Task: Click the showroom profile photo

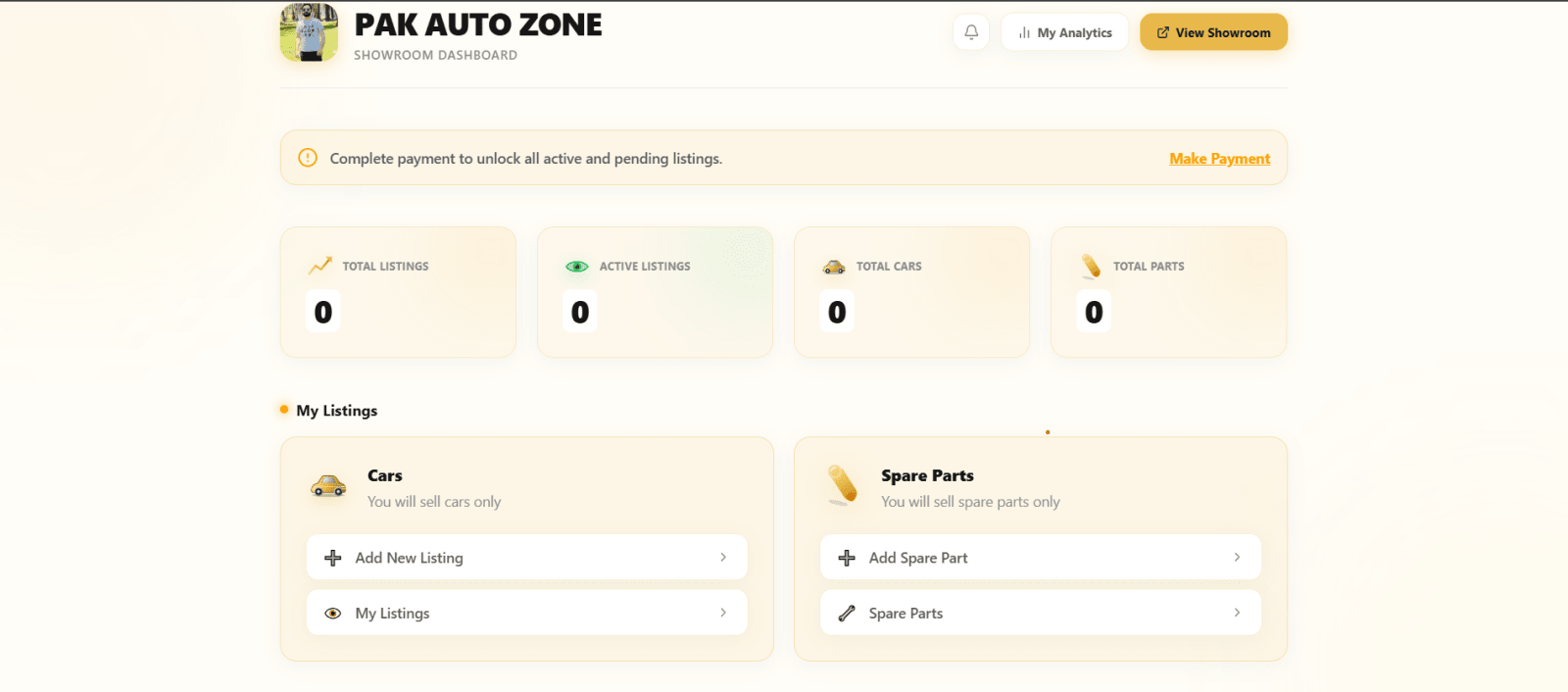Action: coord(309,32)
